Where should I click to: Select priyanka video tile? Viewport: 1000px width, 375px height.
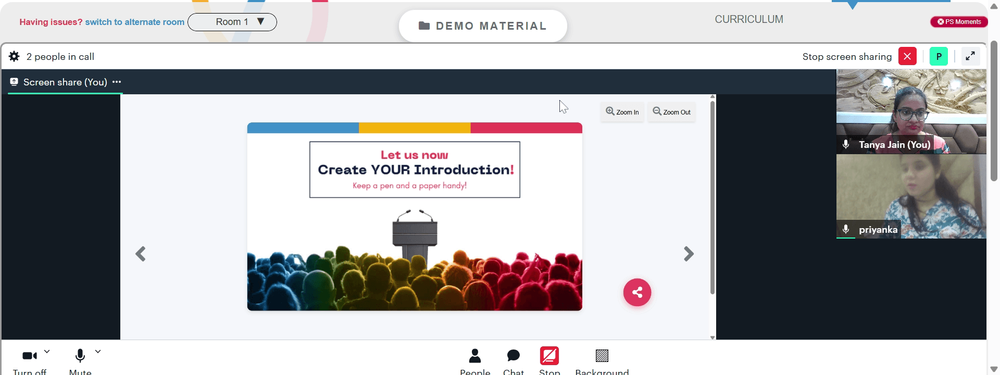pyautogui.click(x=911, y=196)
